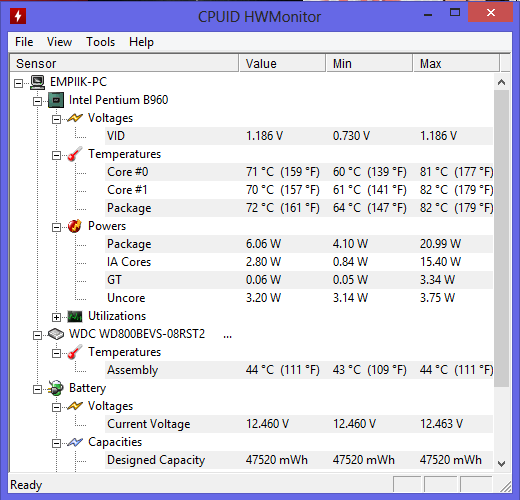Select the Intel Pentium B960 chip icon
This screenshot has width=520, height=500.
click(x=56, y=100)
